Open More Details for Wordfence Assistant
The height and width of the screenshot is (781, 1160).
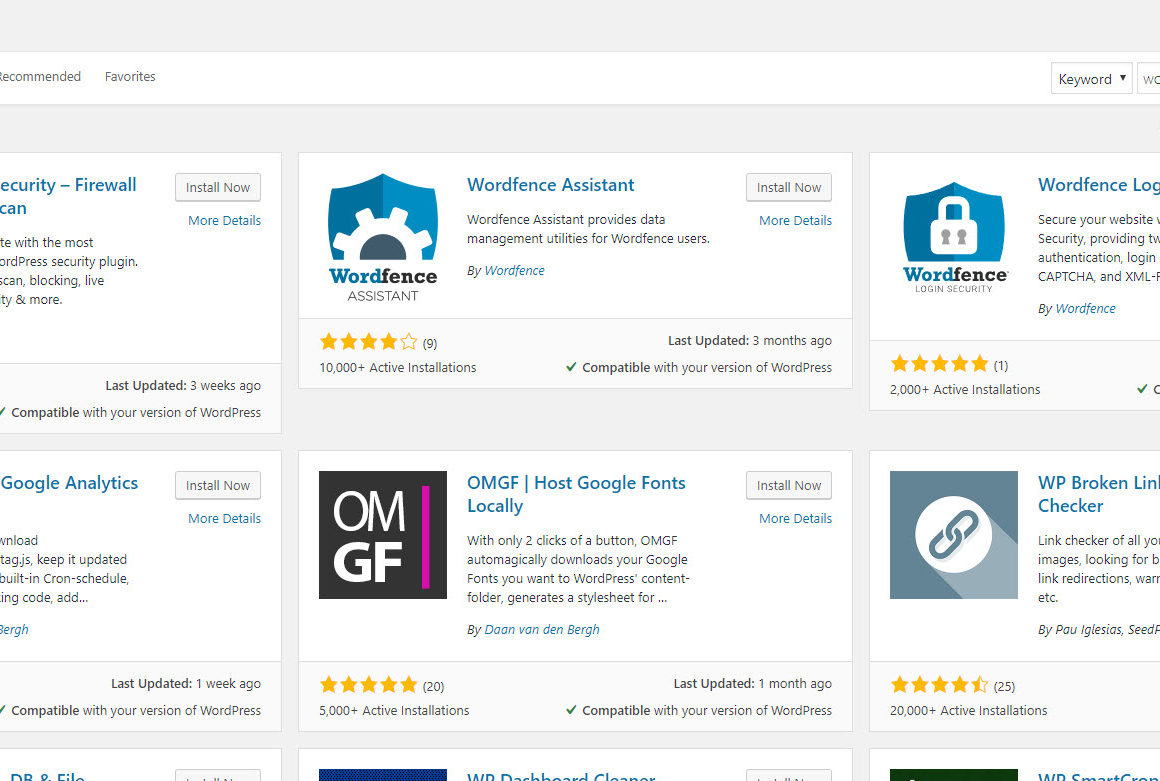795,221
